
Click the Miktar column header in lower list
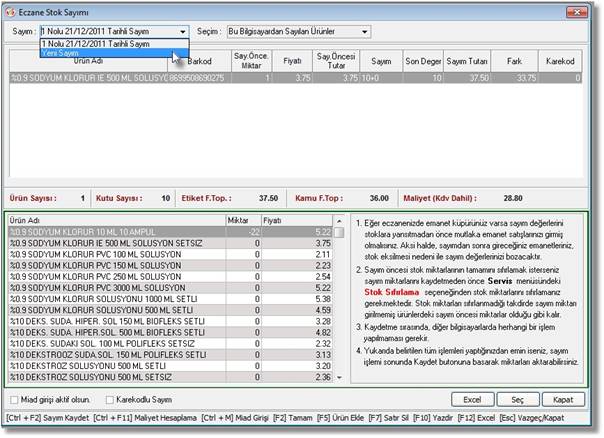(237, 218)
